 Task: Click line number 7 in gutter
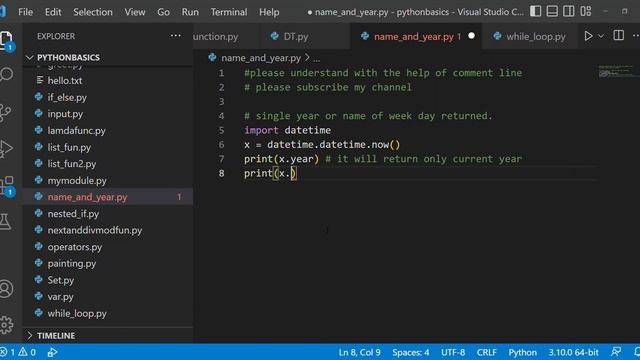pyautogui.click(x=221, y=159)
